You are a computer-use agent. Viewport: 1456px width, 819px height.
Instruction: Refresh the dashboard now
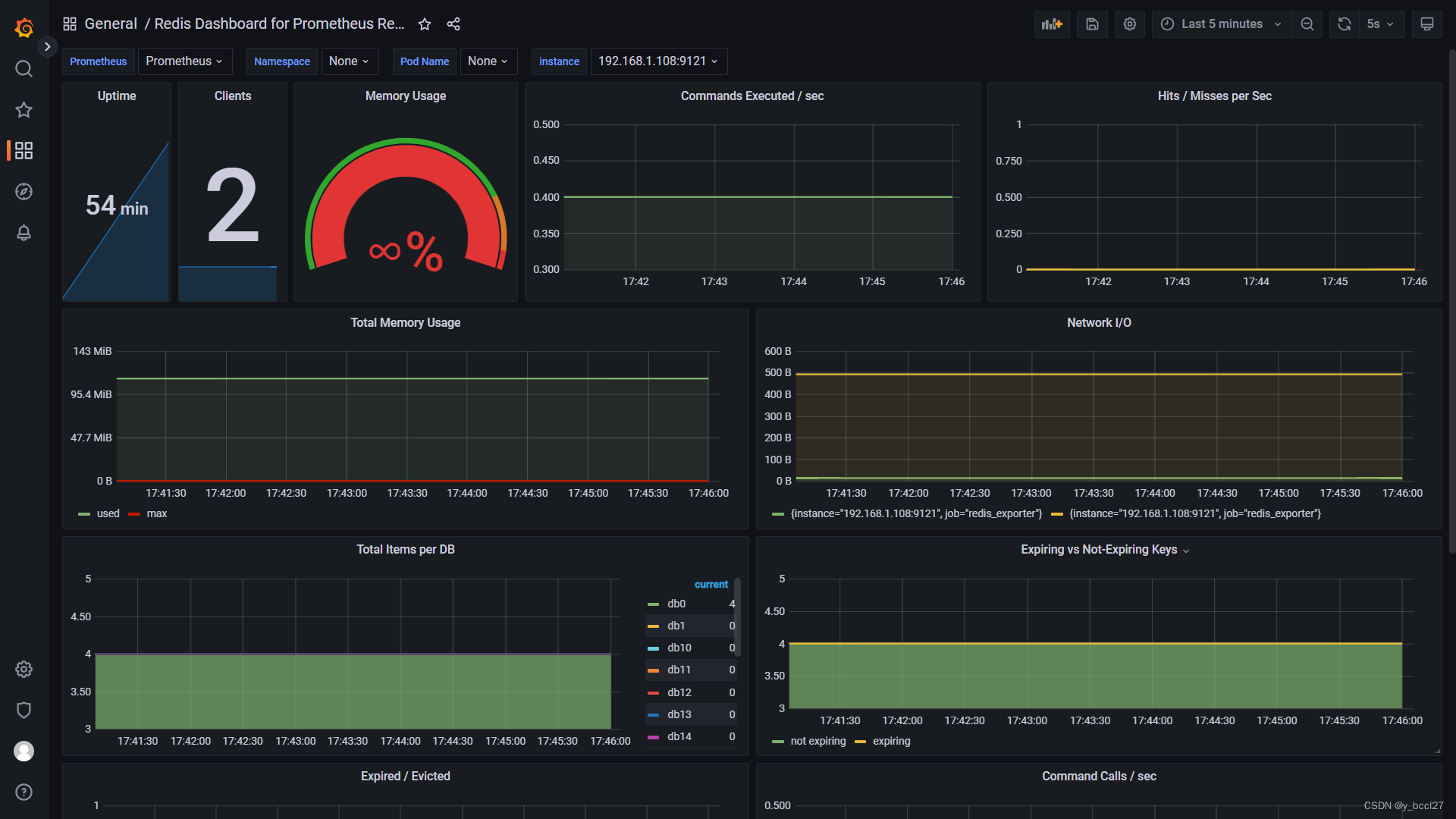[1344, 24]
